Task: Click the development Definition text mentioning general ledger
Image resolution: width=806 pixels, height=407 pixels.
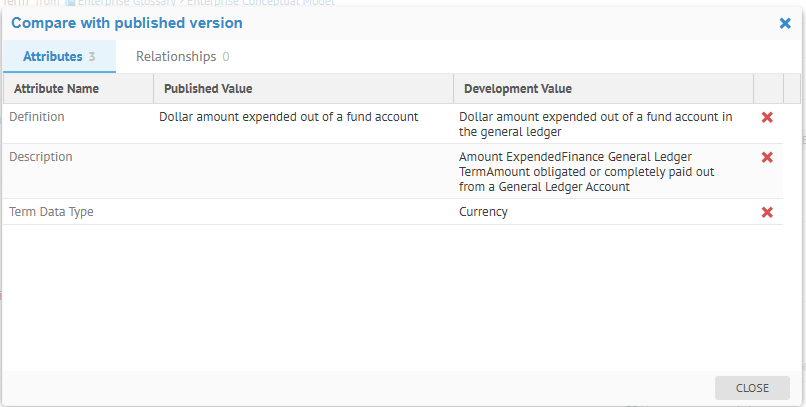Action: [x=595, y=124]
